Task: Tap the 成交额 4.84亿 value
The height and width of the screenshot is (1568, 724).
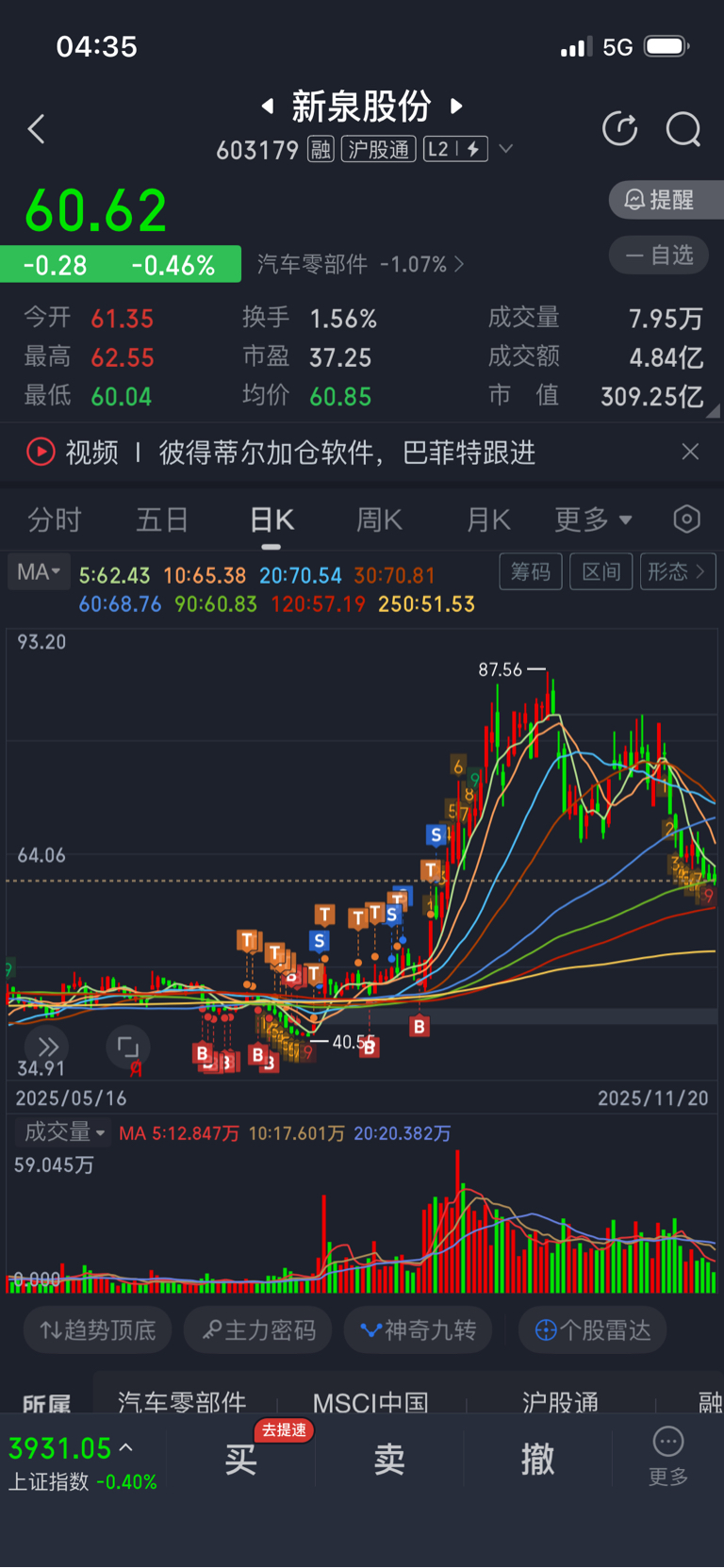Action: pos(666,357)
